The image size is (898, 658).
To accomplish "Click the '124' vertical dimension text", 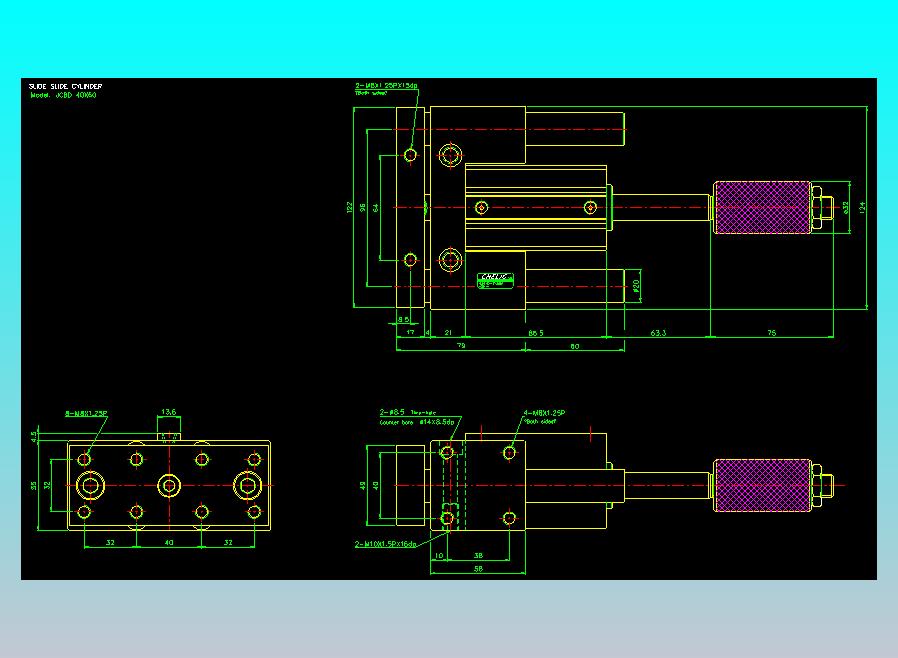I will (x=862, y=207).
